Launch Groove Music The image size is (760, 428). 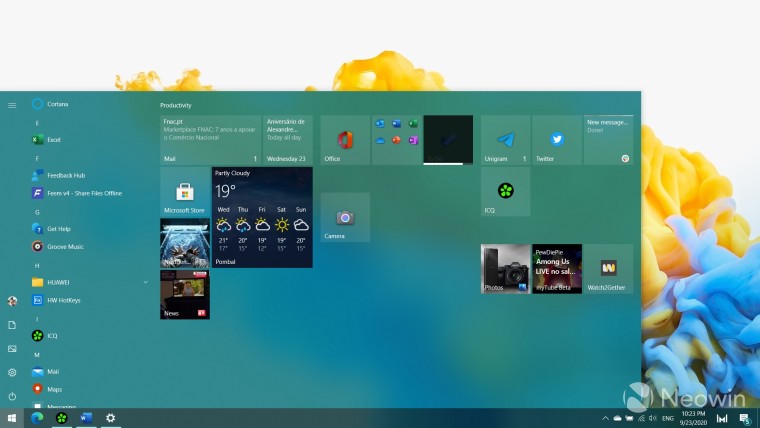click(58, 247)
